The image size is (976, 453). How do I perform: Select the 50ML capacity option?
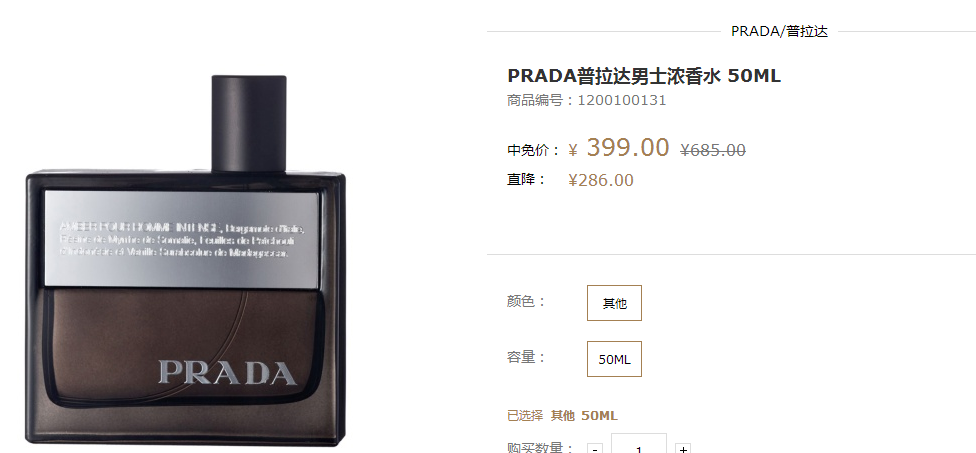coord(614,359)
